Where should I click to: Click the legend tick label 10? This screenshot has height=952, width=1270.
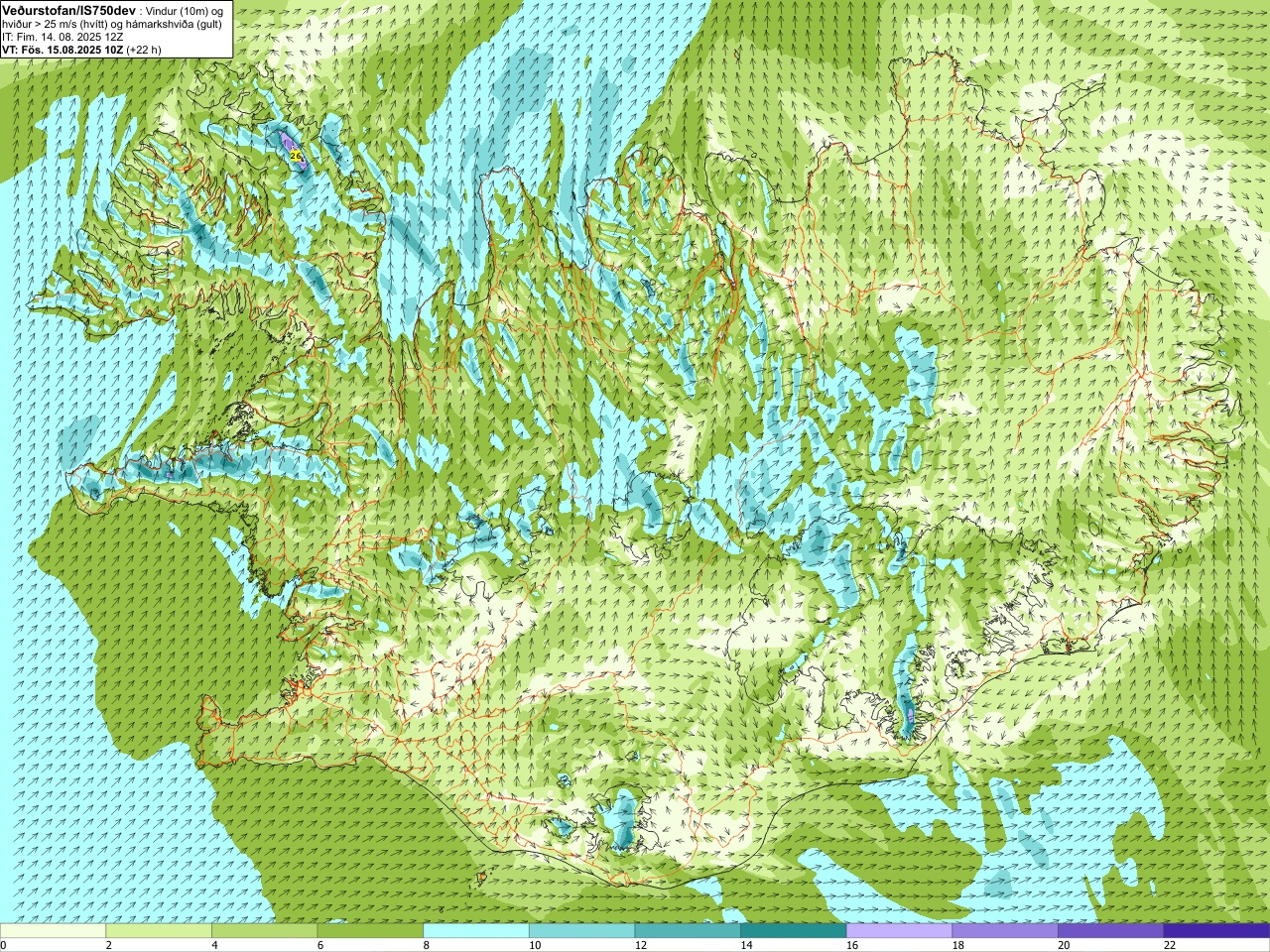[535, 945]
